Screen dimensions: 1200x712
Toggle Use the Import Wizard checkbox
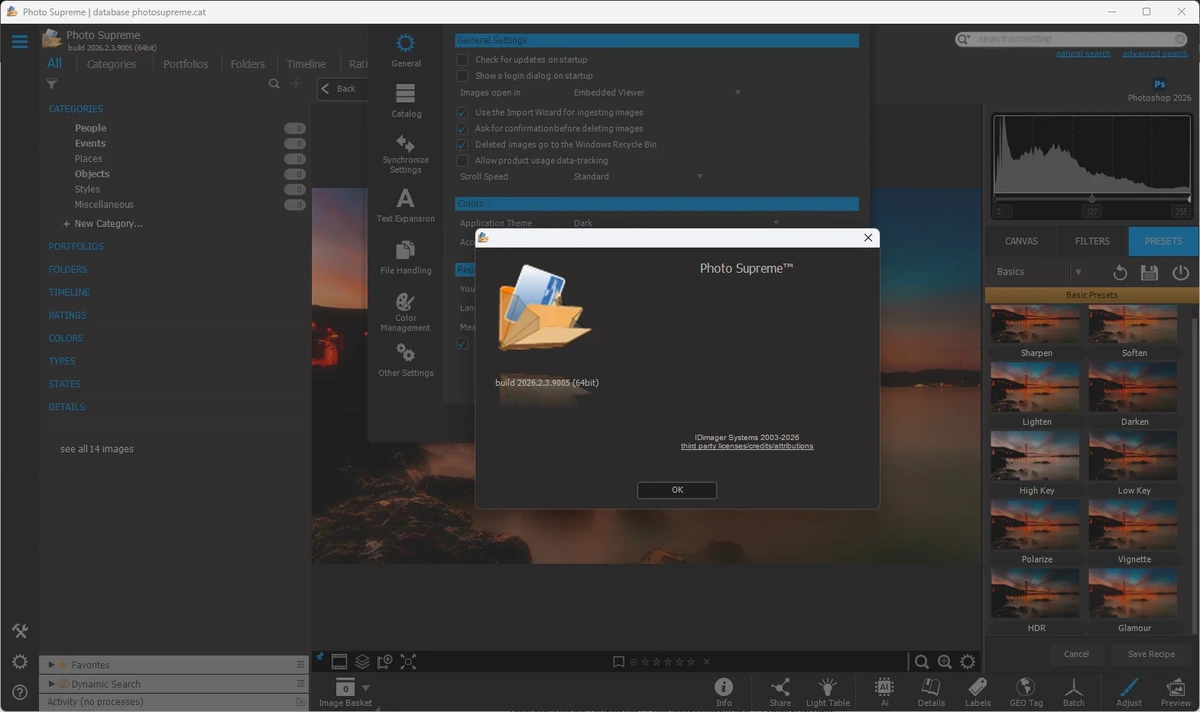(462, 113)
